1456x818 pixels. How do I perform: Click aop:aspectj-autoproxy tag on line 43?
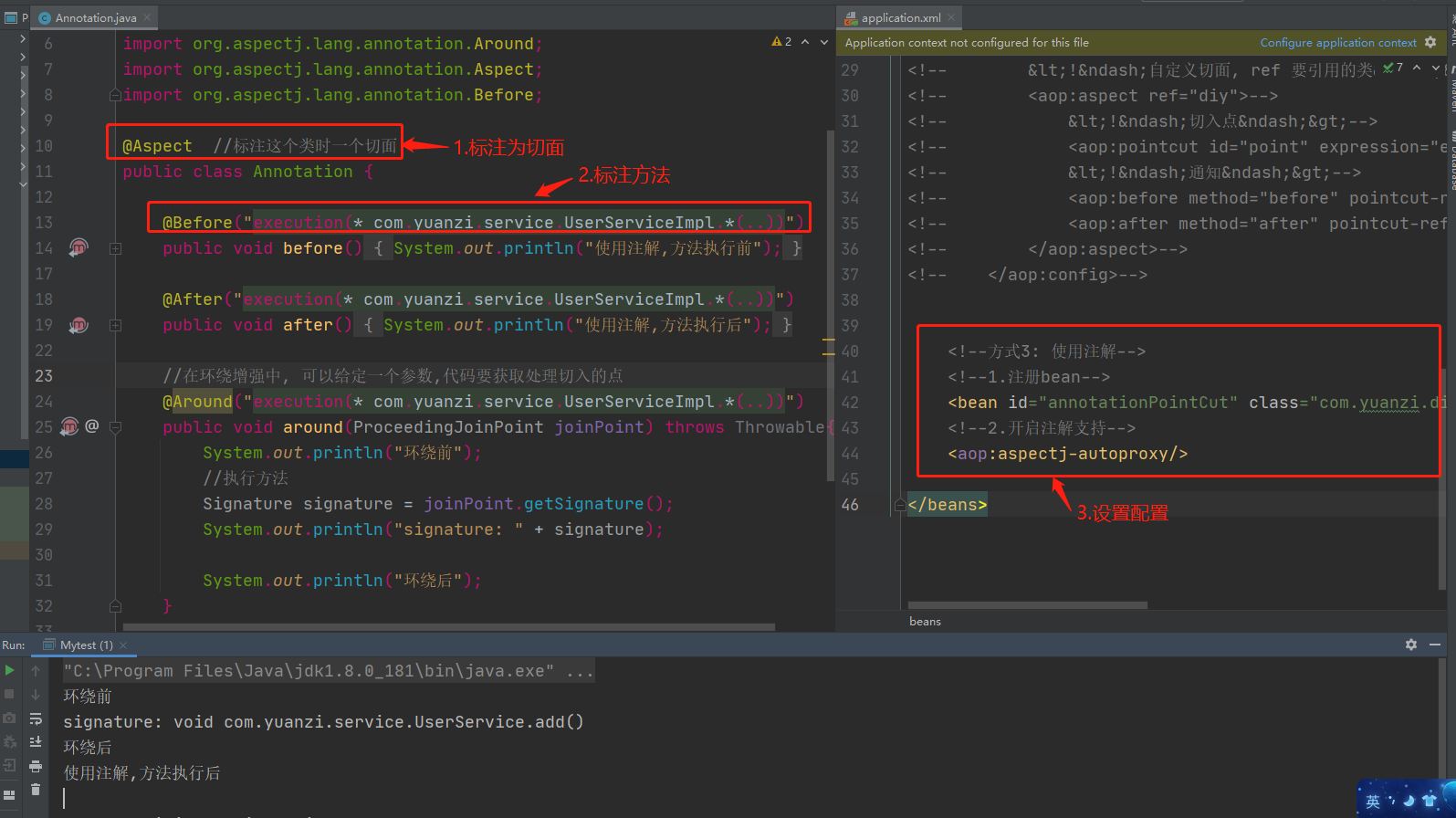(1068, 454)
